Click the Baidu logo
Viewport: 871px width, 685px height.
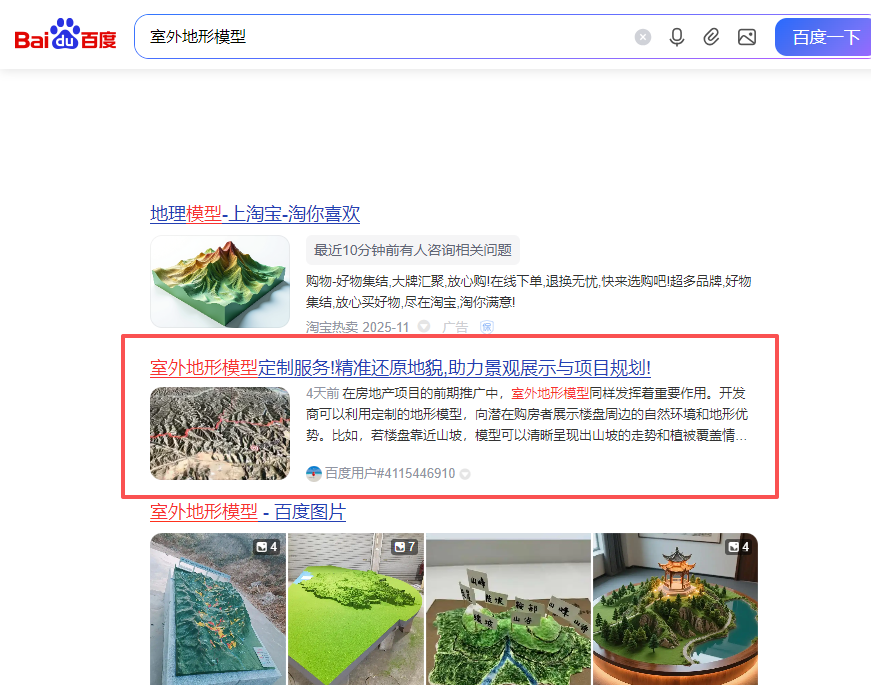(66, 34)
